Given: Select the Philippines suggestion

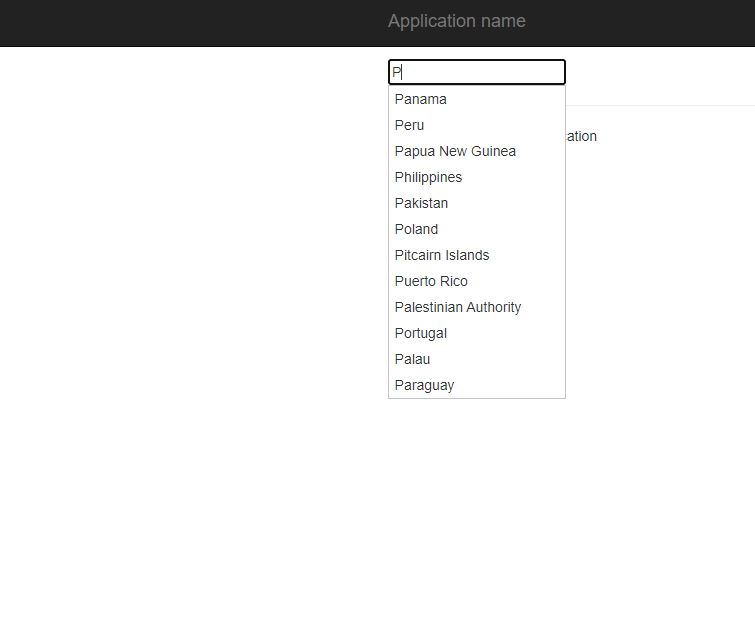Looking at the screenshot, I should (477, 177).
